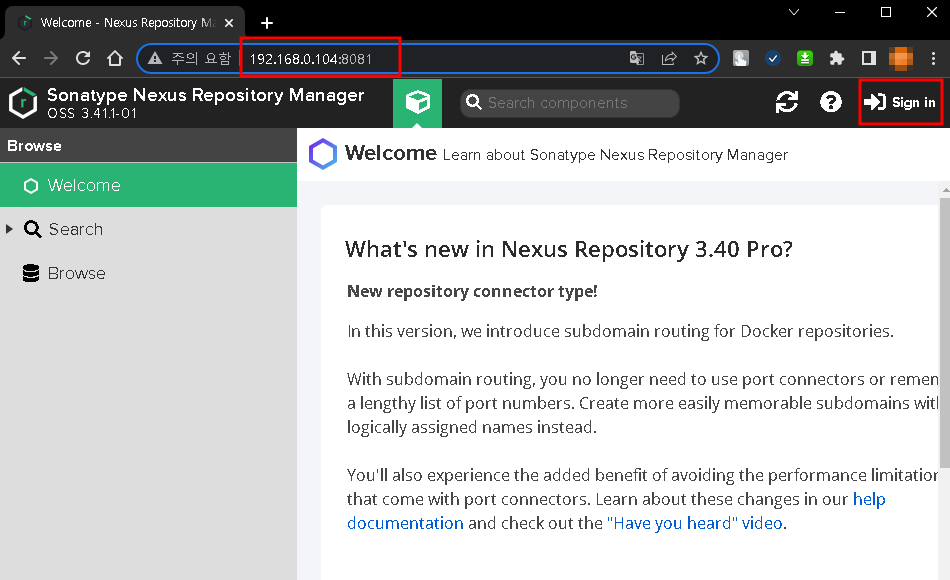Click the magnifier icon next to Search
Screen dimensions: 950x580
click(33, 229)
